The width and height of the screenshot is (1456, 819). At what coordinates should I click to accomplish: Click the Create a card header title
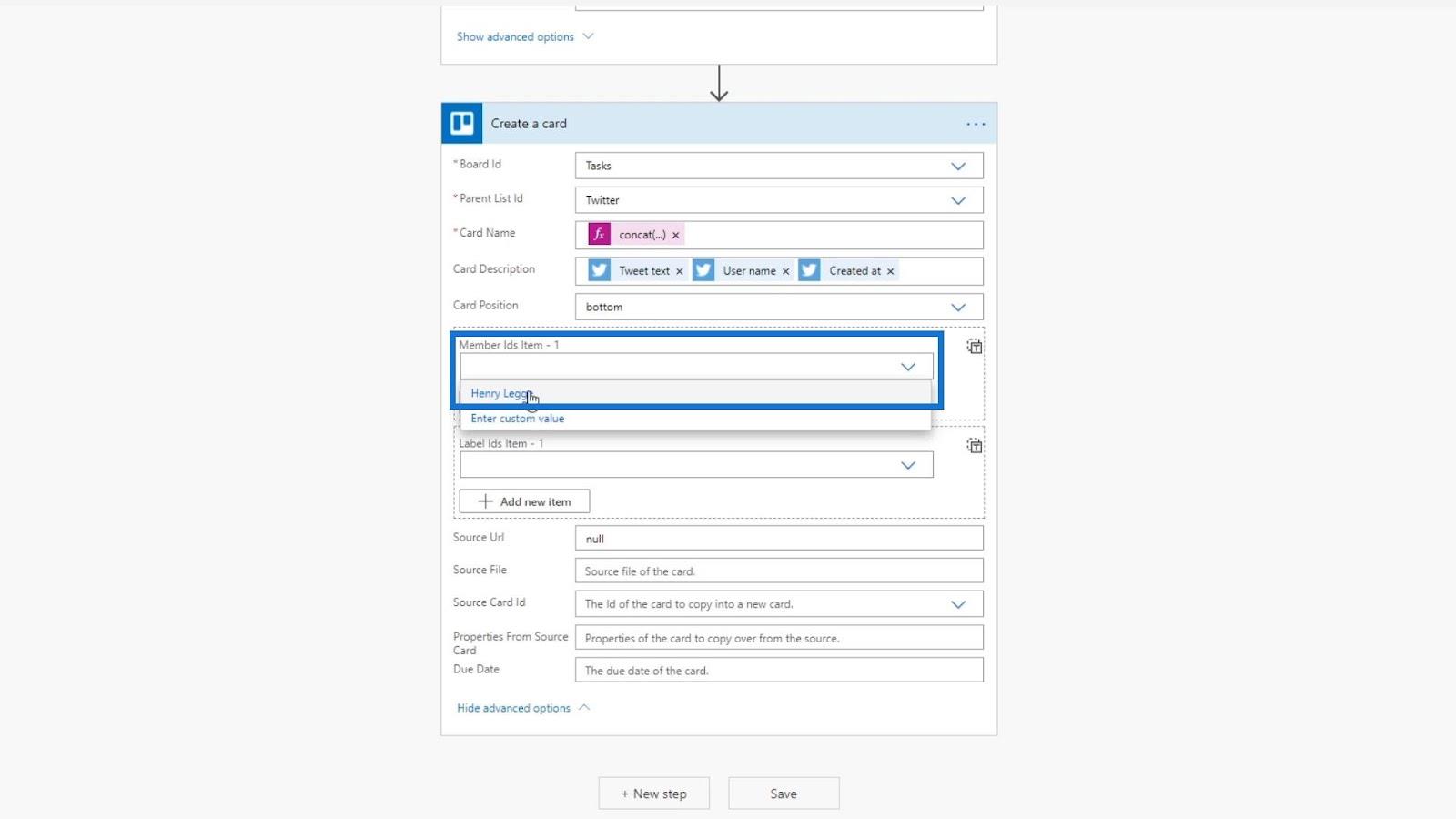529,124
